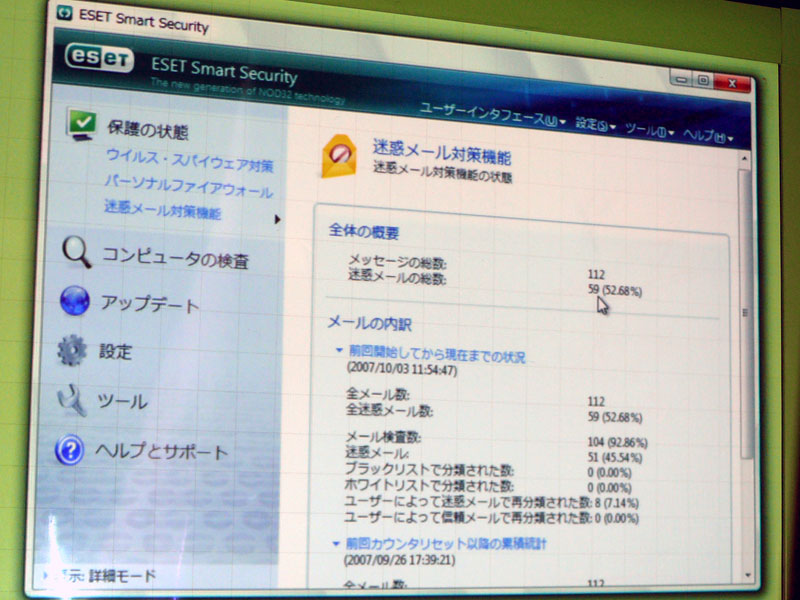Click the value 104 (92.86%)
Viewport: 800px width, 600px height.
617,442
